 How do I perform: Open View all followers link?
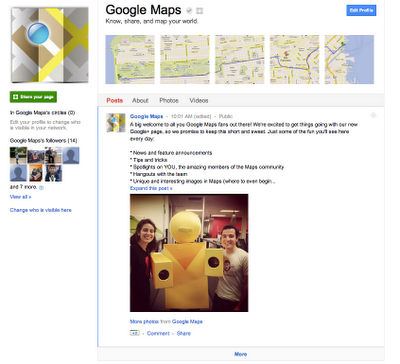tap(20, 197)
